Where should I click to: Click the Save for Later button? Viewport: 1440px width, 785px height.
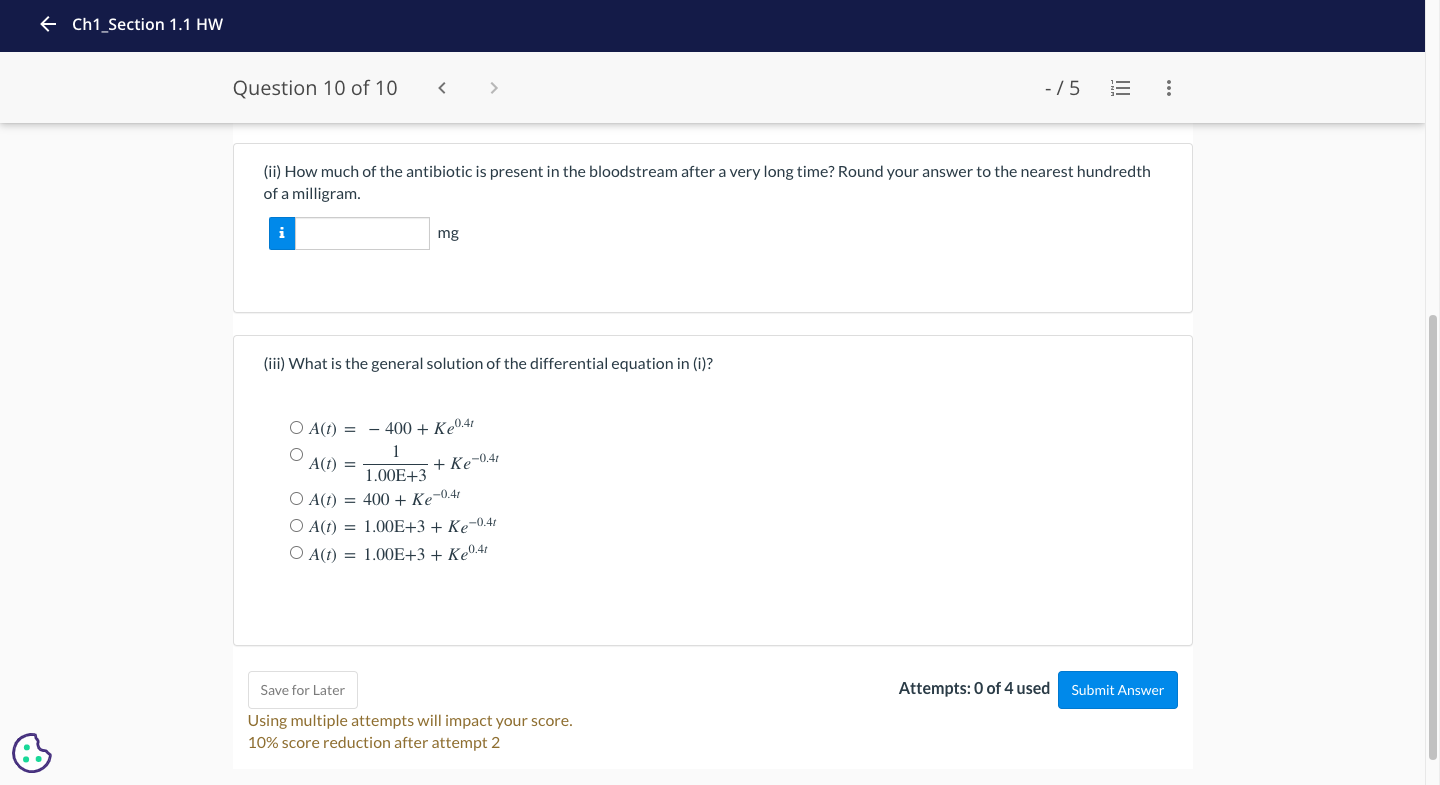tap(302, 690)
